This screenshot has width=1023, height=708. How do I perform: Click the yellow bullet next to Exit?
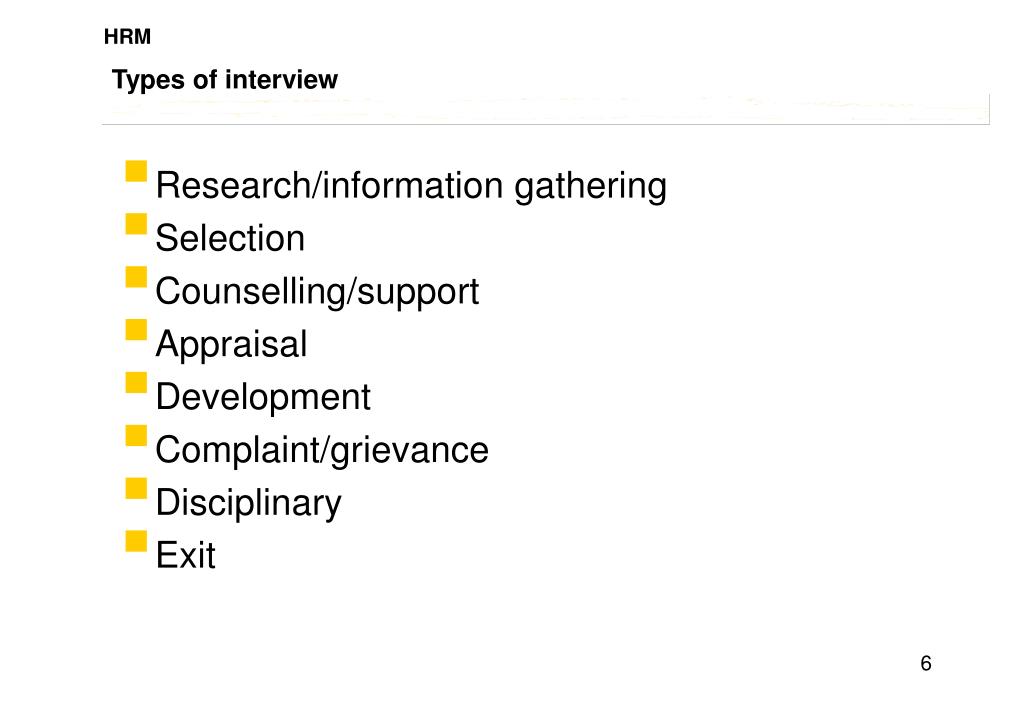click(x=136, y=541)
